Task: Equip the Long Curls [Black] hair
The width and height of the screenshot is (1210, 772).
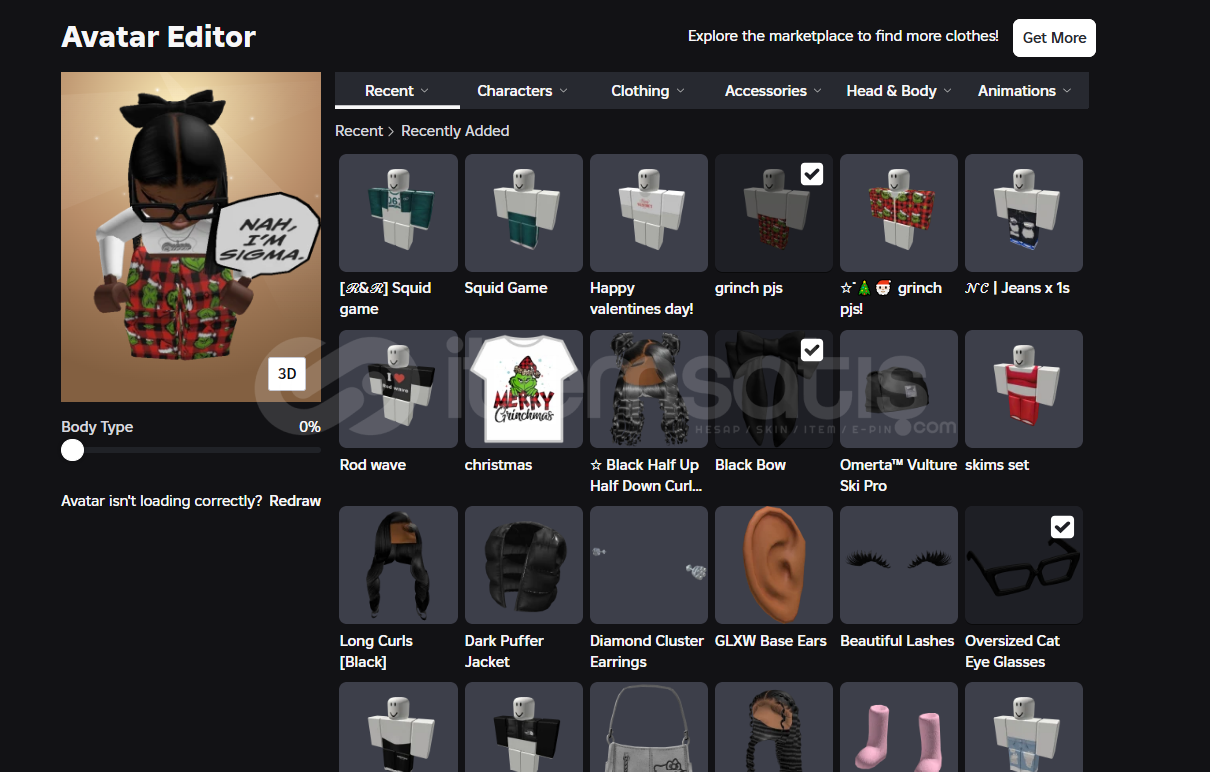Action: point(398,565)
